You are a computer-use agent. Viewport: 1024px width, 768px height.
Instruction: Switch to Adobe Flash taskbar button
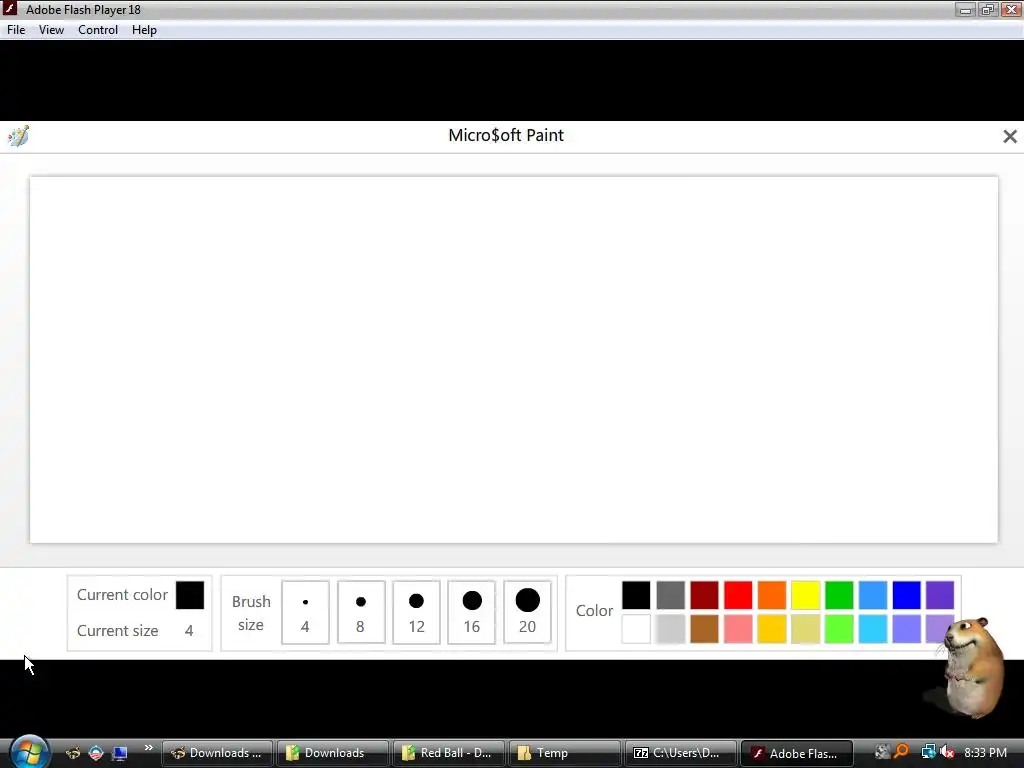796,753
